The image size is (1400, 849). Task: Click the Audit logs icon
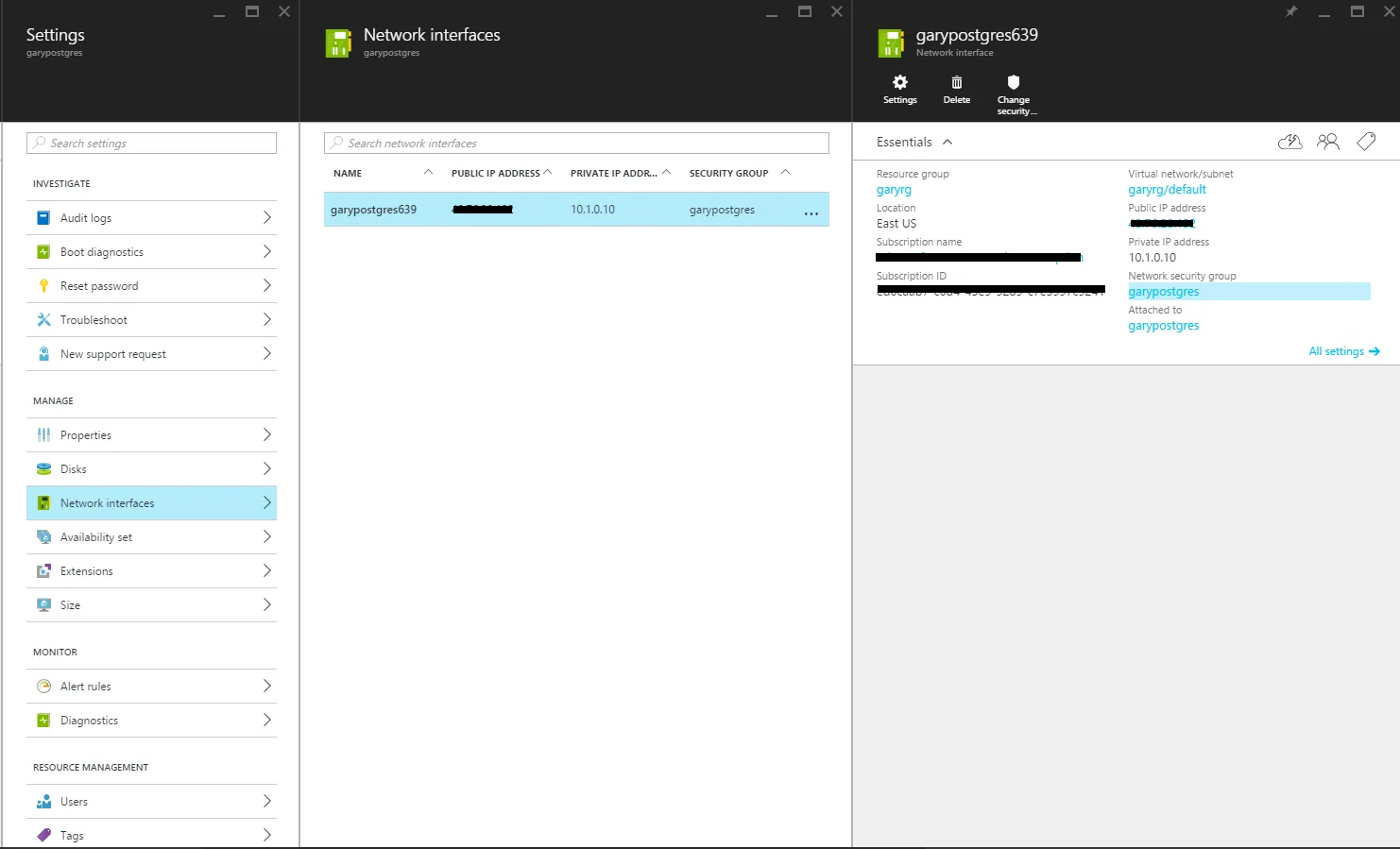coord(43,218)
